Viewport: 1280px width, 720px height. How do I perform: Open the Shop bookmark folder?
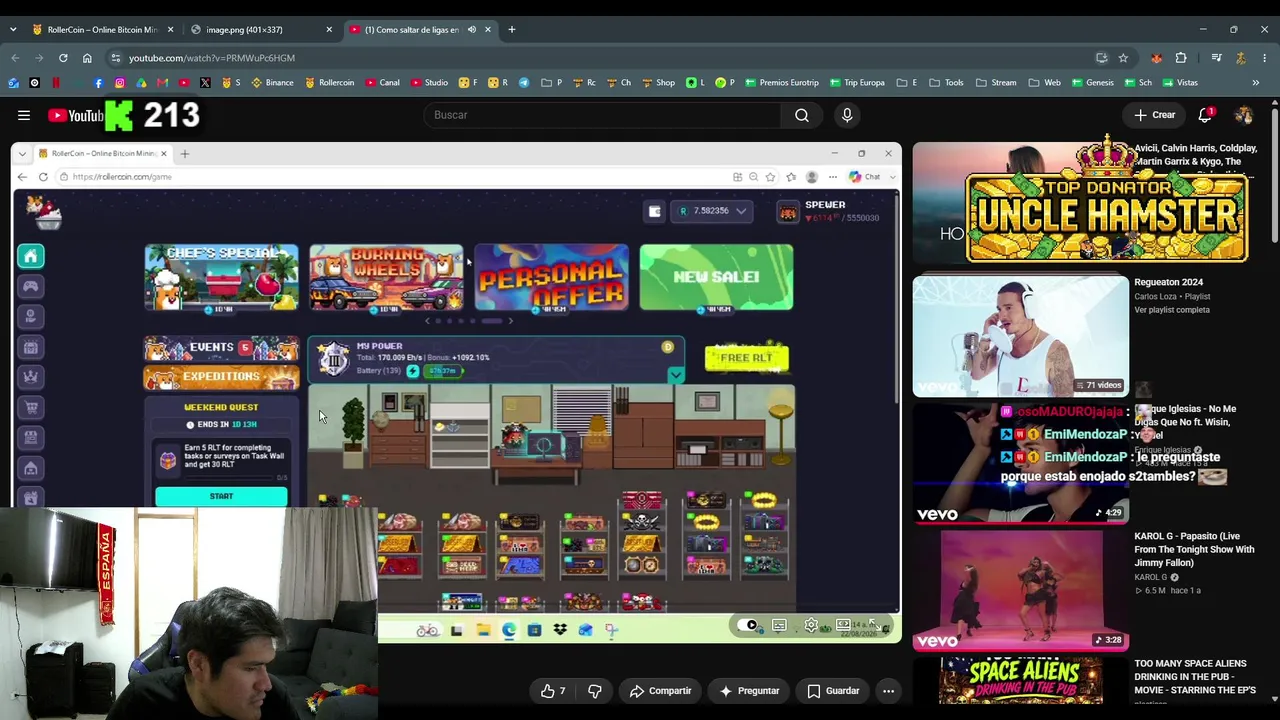click(x=657, y=83)
